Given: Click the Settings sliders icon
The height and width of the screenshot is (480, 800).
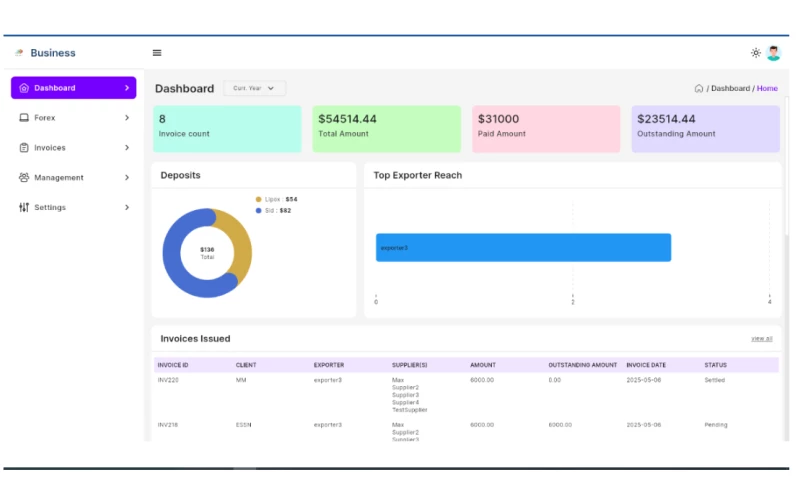Looking at the screenshot, I should [24, 208].
